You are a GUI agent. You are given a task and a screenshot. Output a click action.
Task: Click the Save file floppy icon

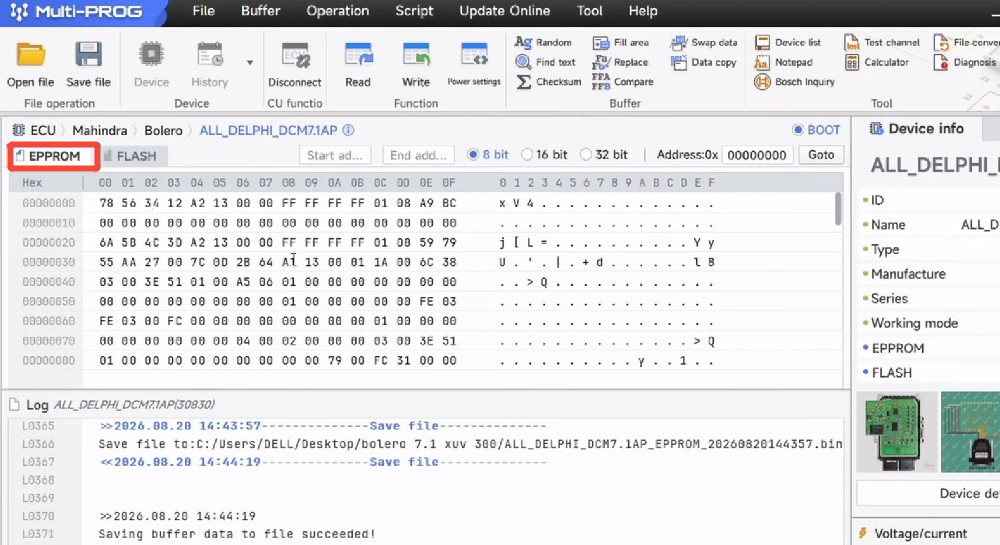click(x=89, y=55)
